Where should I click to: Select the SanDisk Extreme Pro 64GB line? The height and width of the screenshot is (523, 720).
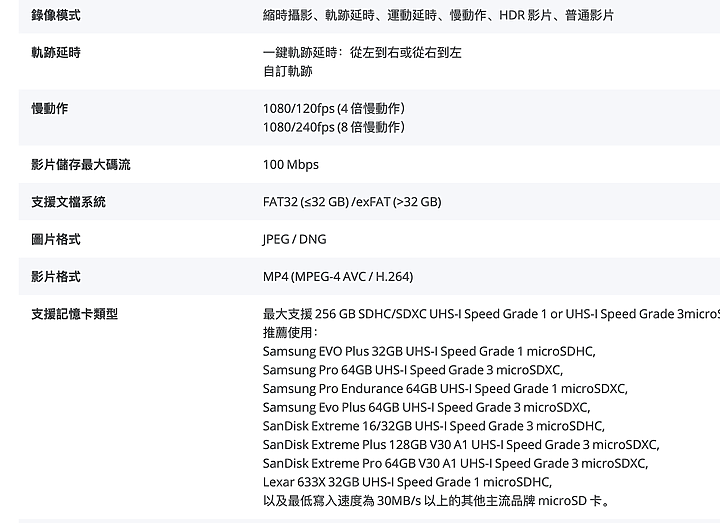(456, 463)
